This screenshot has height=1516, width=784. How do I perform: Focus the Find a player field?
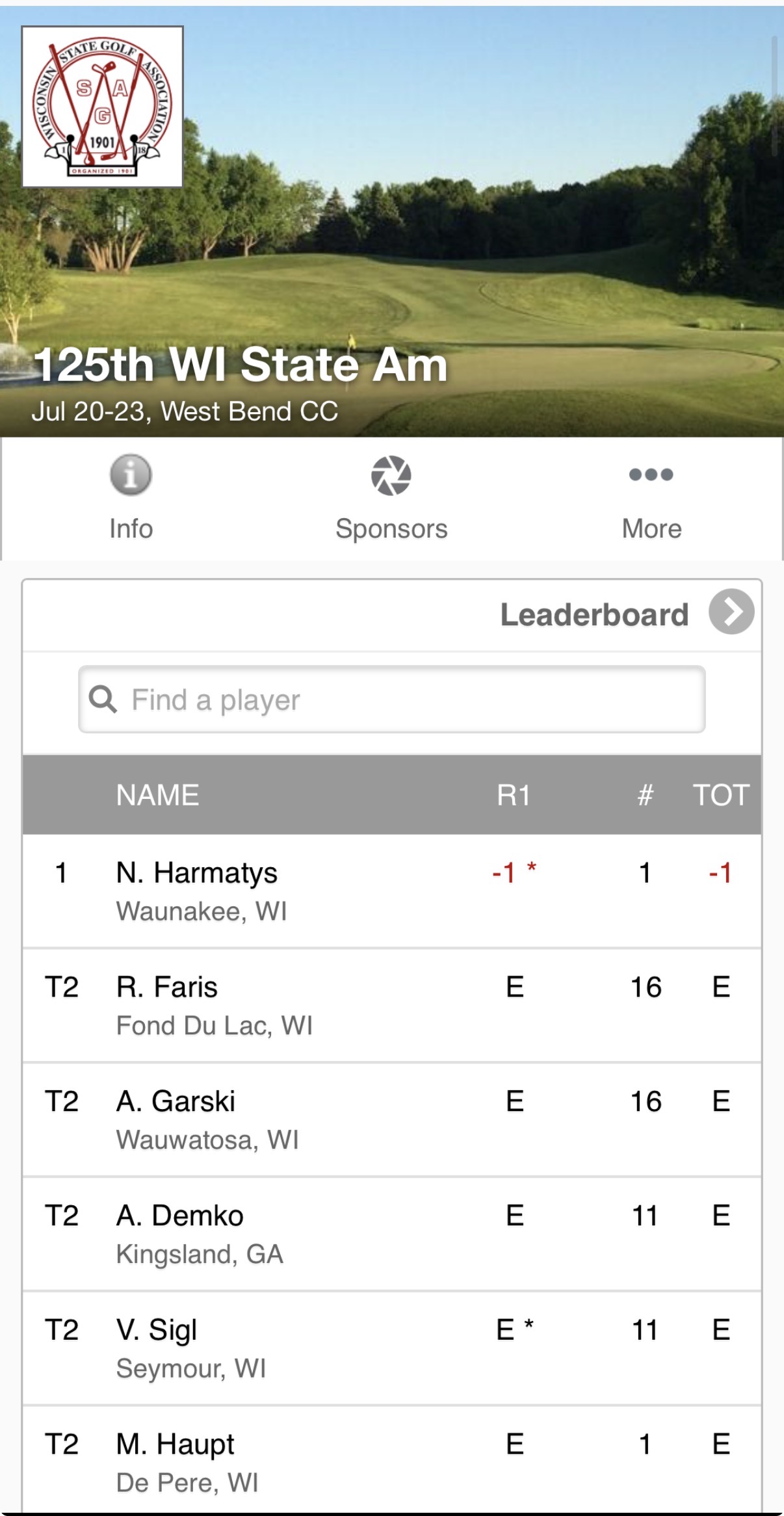click(x=392, y=699)
